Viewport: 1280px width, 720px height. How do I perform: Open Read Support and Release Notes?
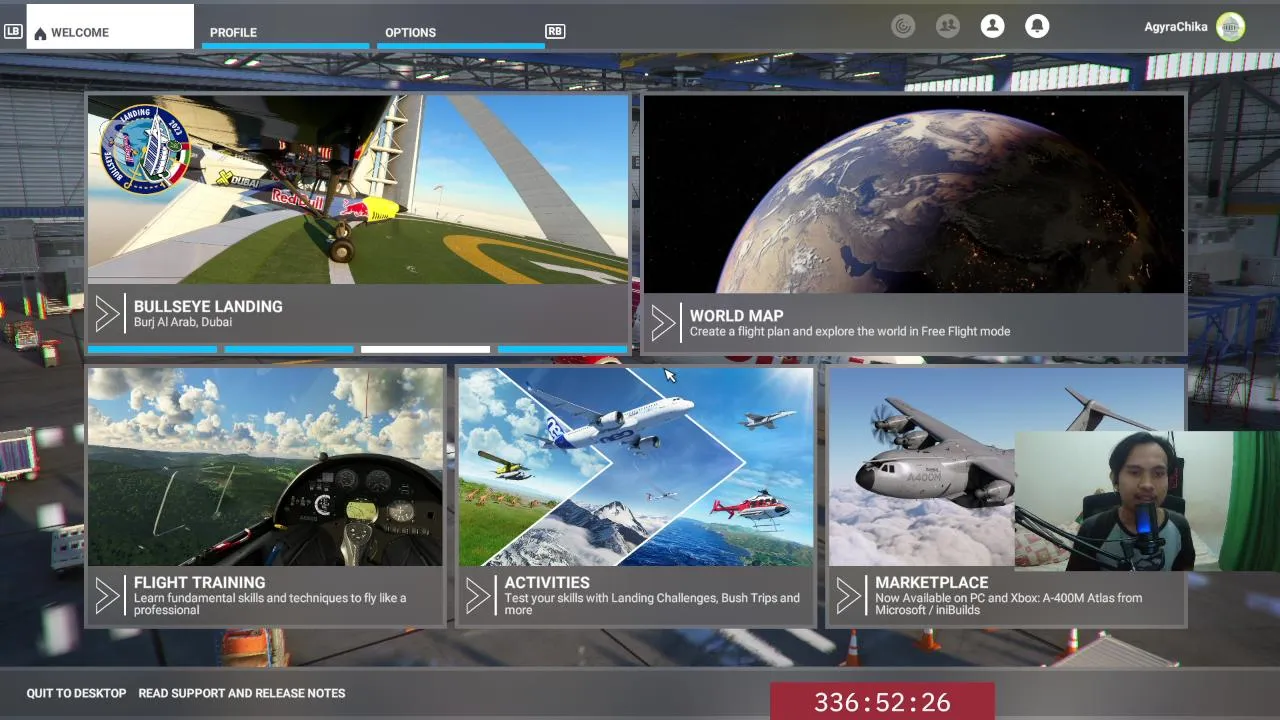pyautogui.click(x=242, y=693)
